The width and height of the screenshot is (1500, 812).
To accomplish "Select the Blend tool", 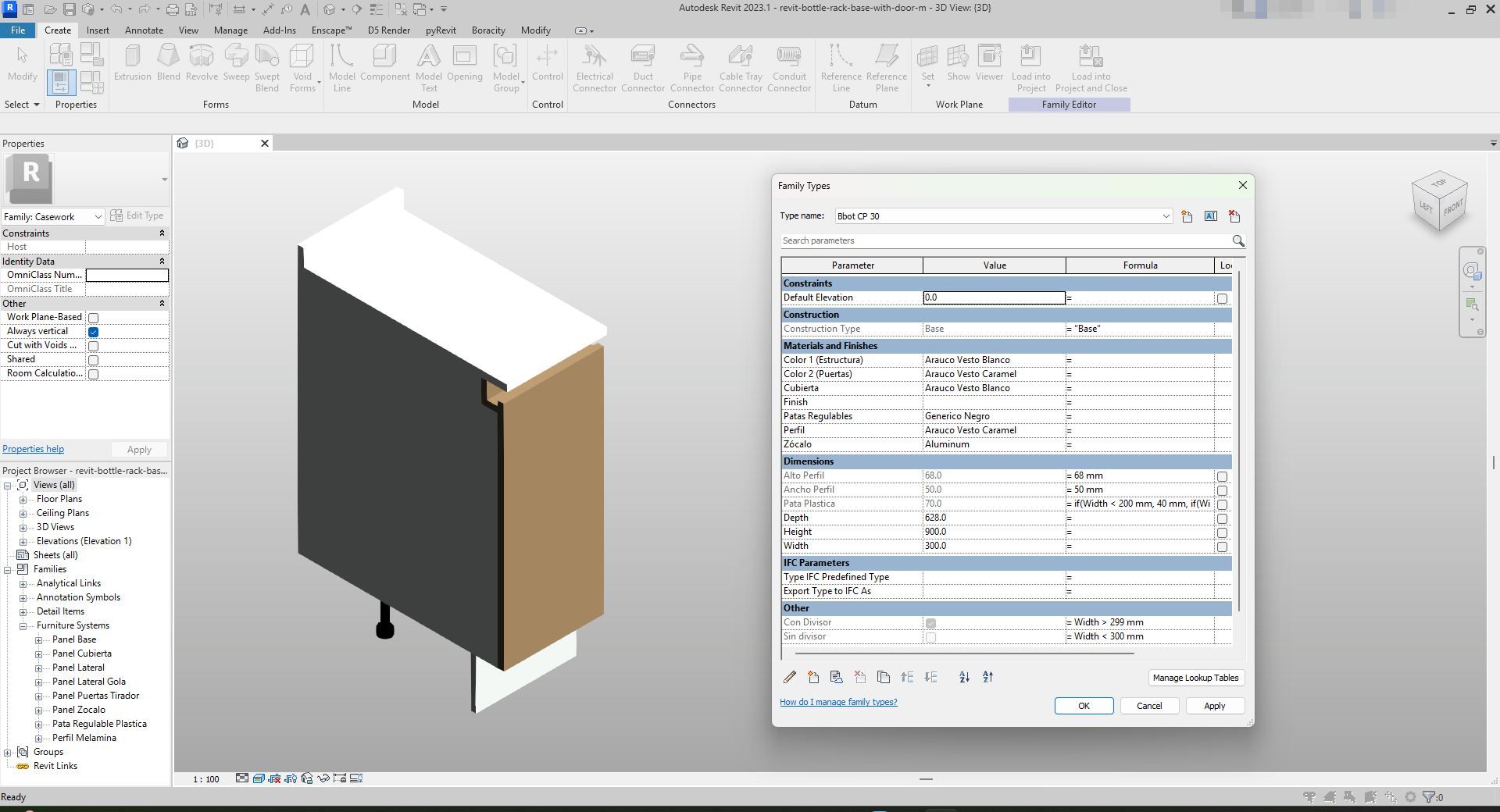I will click(168, 62).
